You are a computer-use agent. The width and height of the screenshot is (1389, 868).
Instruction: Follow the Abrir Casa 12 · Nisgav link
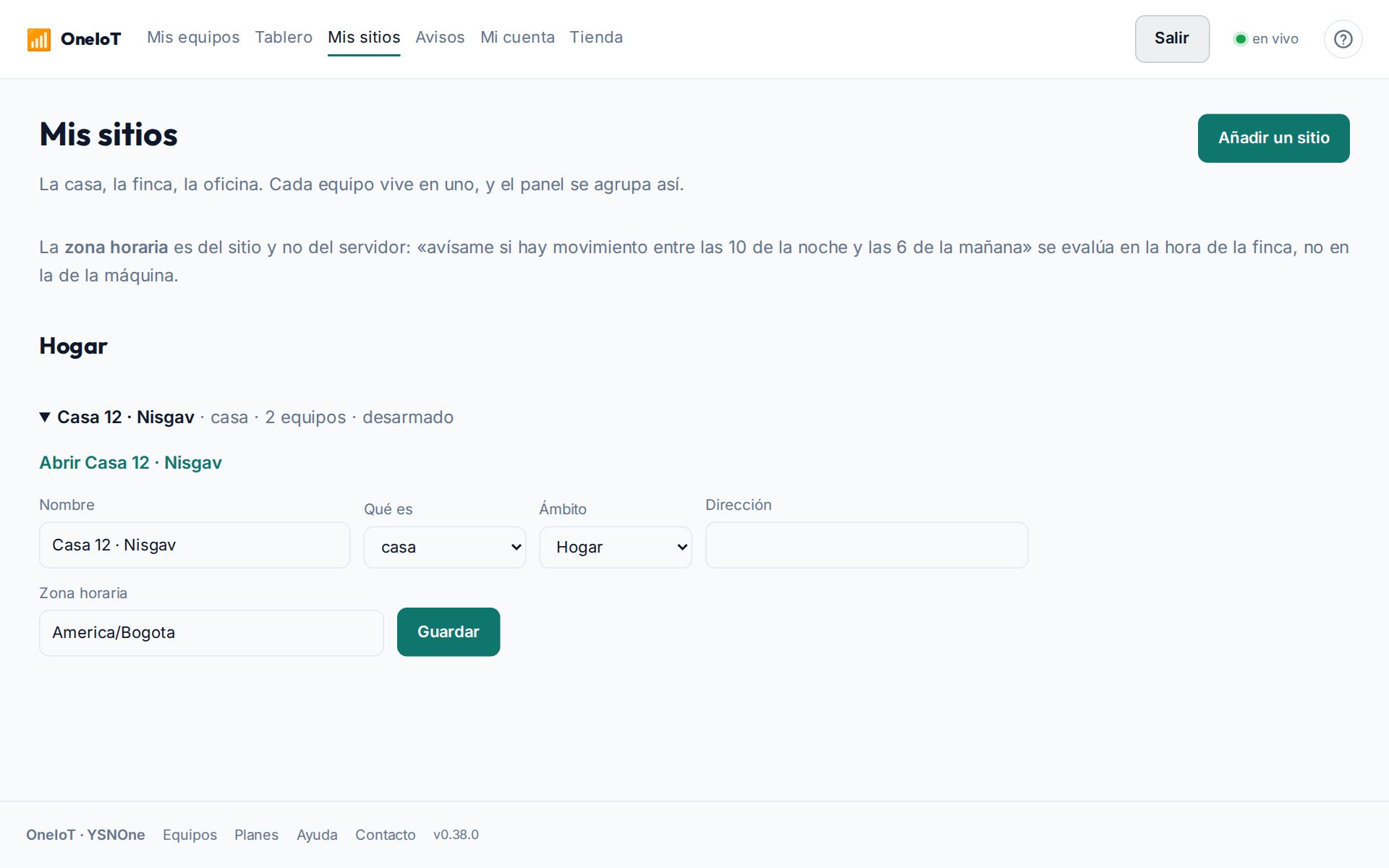130,463
